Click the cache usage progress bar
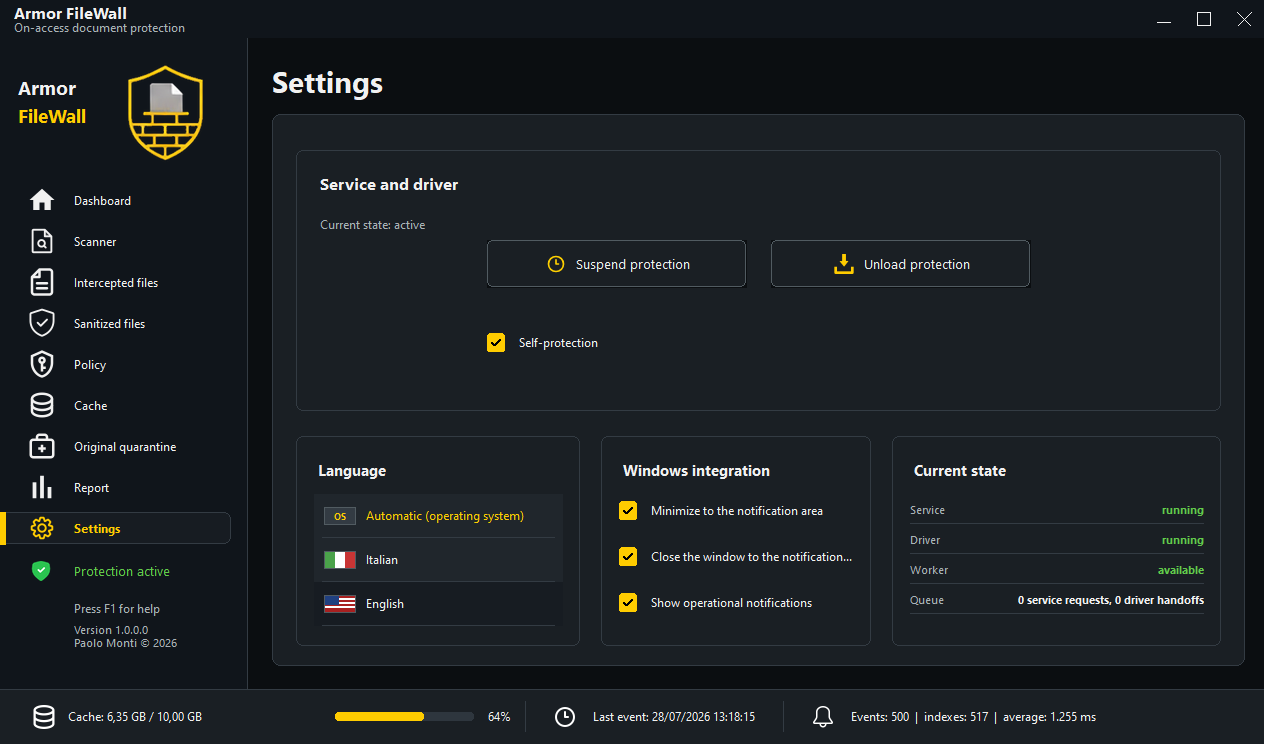1264x744 pixels. (404, 717)
